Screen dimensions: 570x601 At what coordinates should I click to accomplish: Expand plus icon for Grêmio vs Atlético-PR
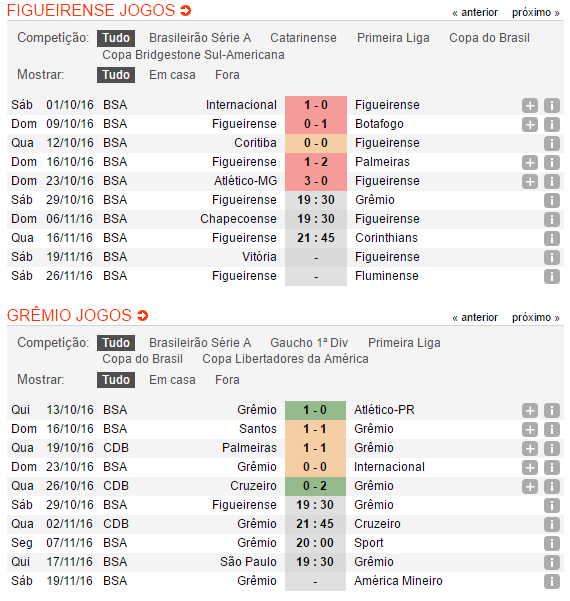pos(529,411)
